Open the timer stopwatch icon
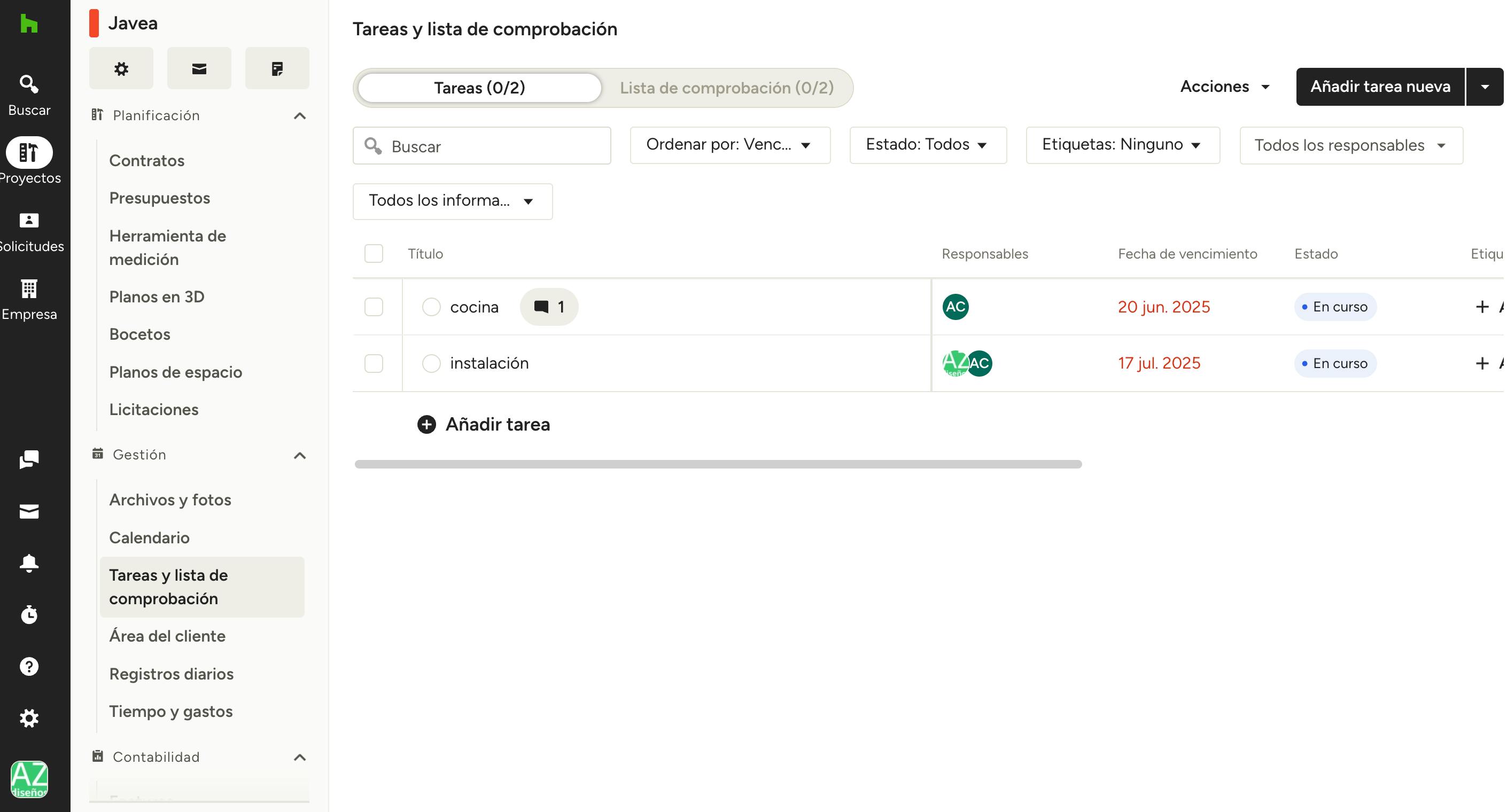 [29, 615]
